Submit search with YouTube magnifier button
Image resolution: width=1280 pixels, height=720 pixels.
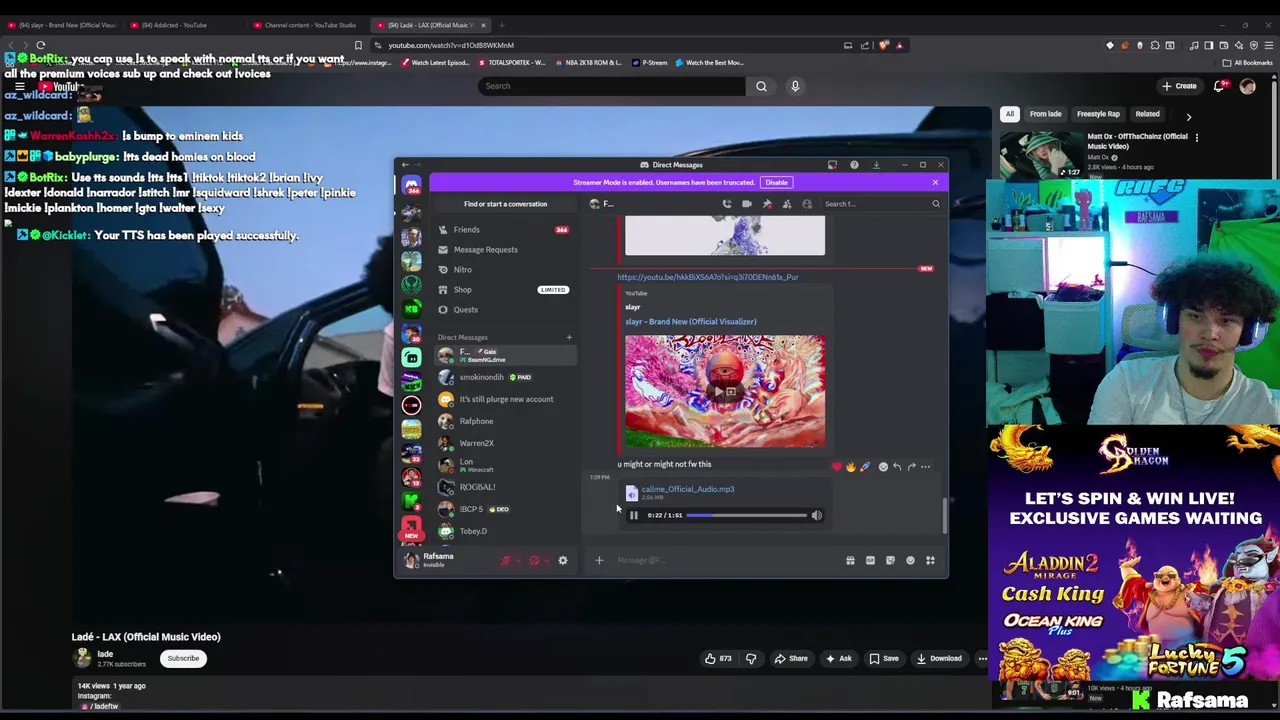pyautogui.click(x=761, y=86)
